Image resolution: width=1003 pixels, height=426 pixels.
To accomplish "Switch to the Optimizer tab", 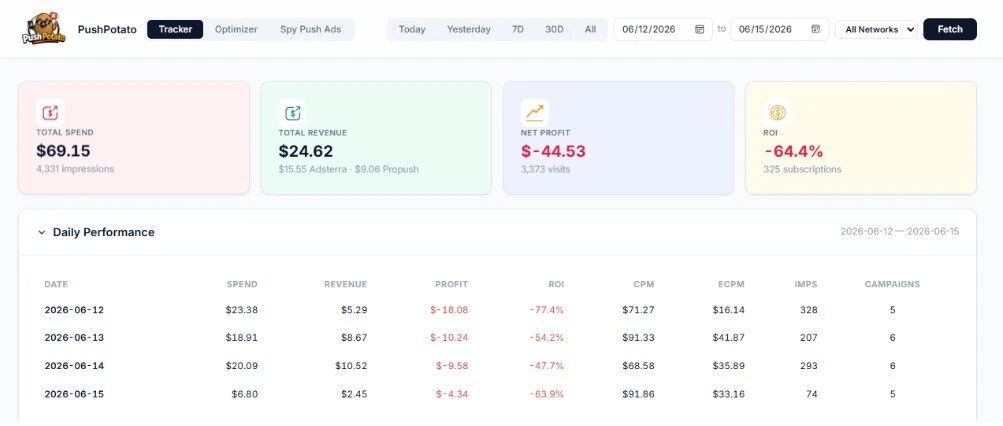I will pyautogui.click(x=236, y=29).
